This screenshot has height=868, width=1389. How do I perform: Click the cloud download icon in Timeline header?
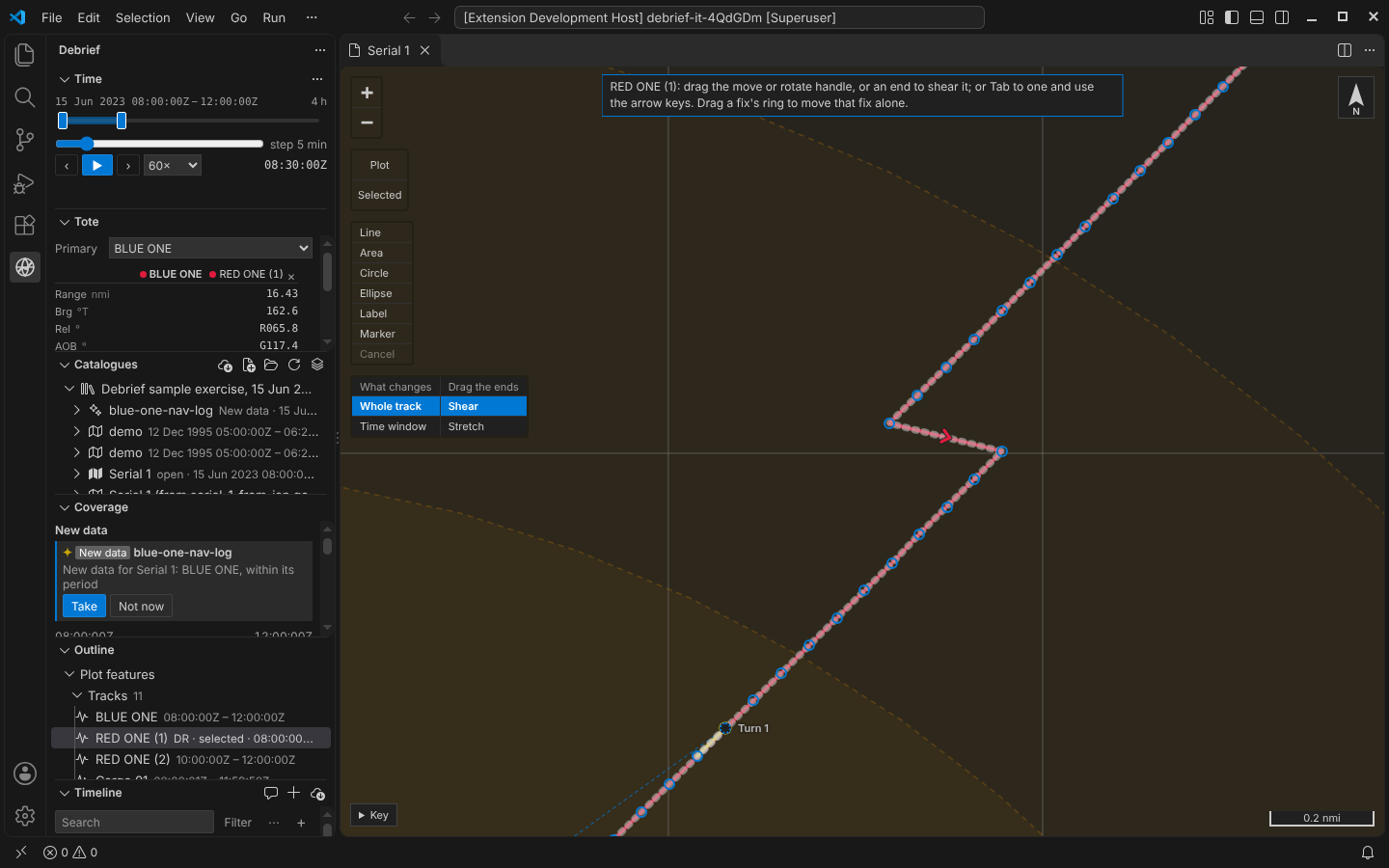pyautogui.click(x=317, y=793)
